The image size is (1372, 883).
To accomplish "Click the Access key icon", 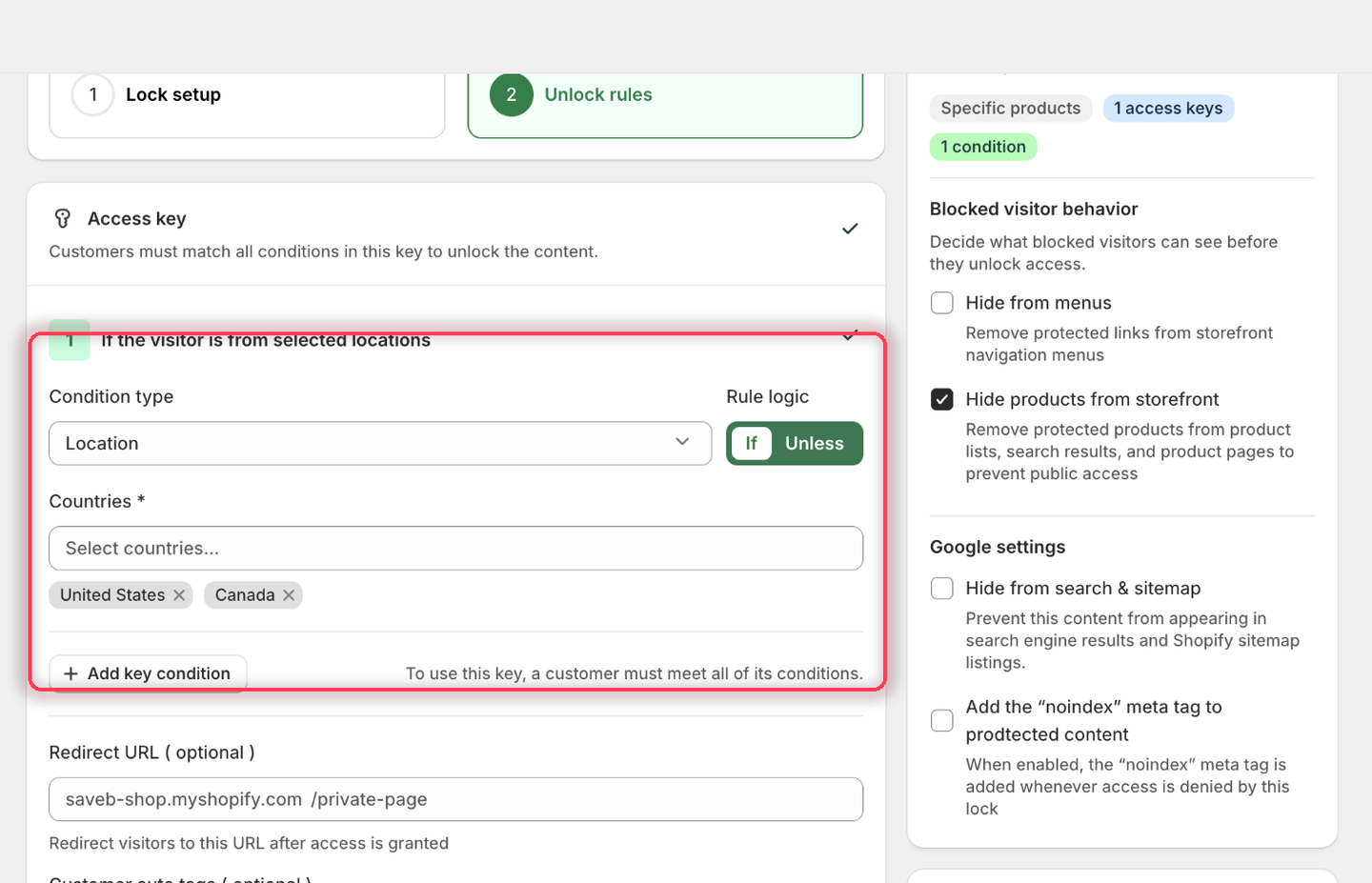I will point(63,219).
